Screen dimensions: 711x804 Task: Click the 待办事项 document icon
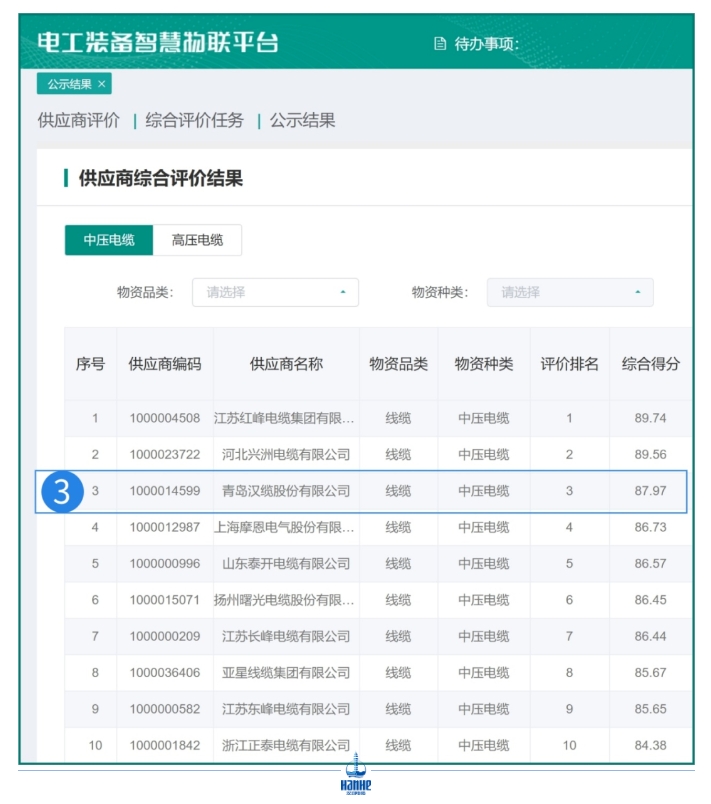click(439, 44)
